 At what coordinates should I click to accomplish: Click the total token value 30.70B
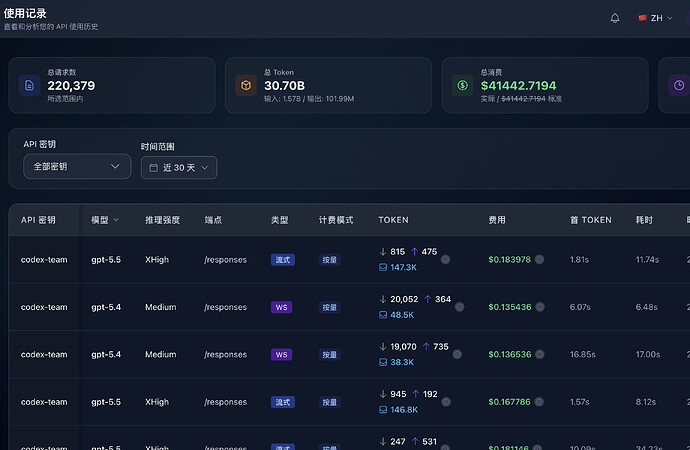coord(284,85)
